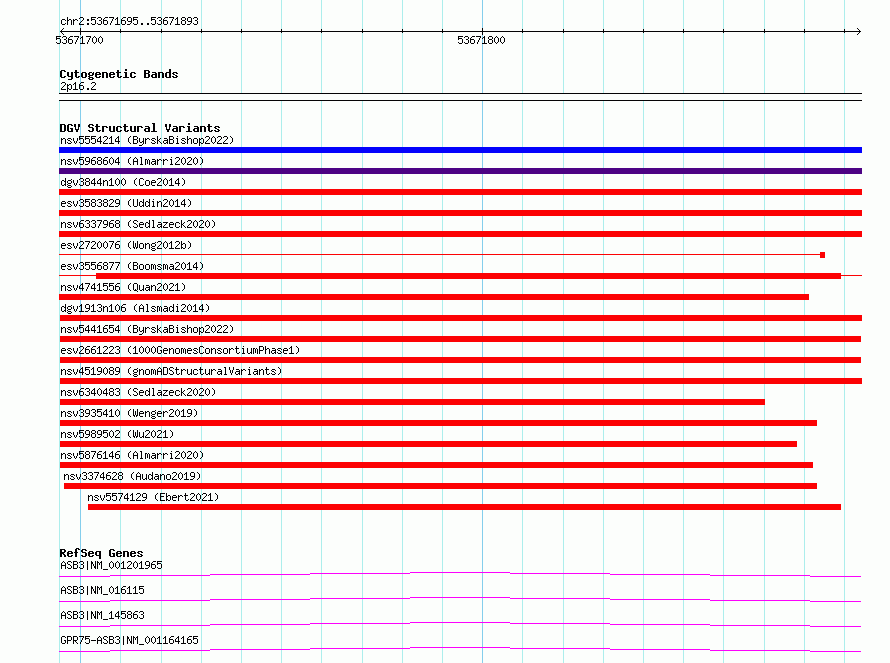Click the small red block on esv2720076 track
This screenshot has height=663, width=890.
coord(822,255)
